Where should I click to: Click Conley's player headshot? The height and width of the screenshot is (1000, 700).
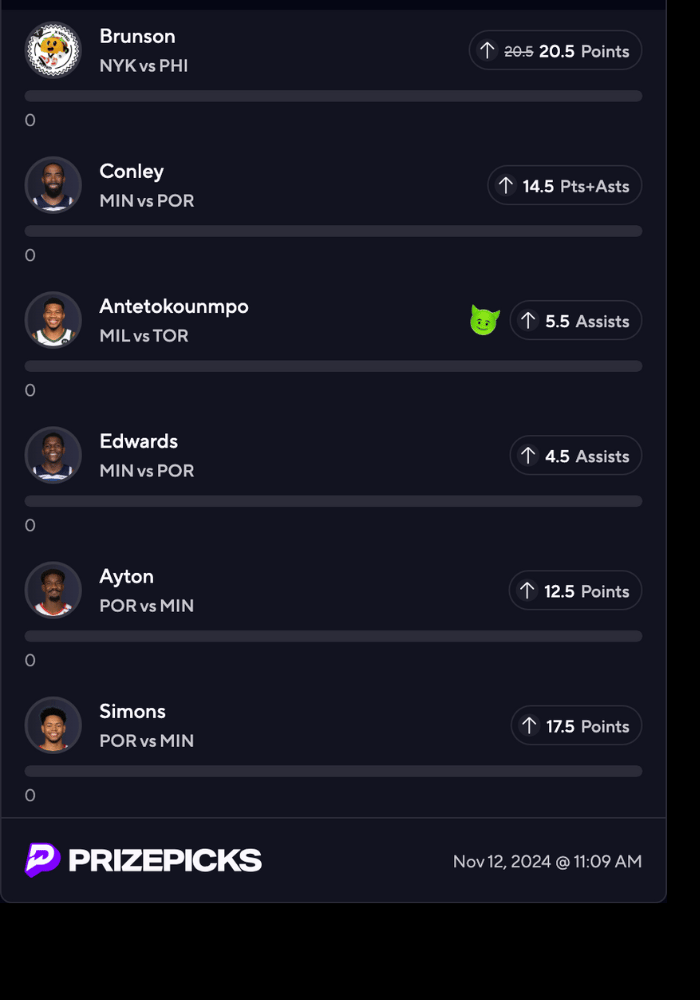[53, 185]
